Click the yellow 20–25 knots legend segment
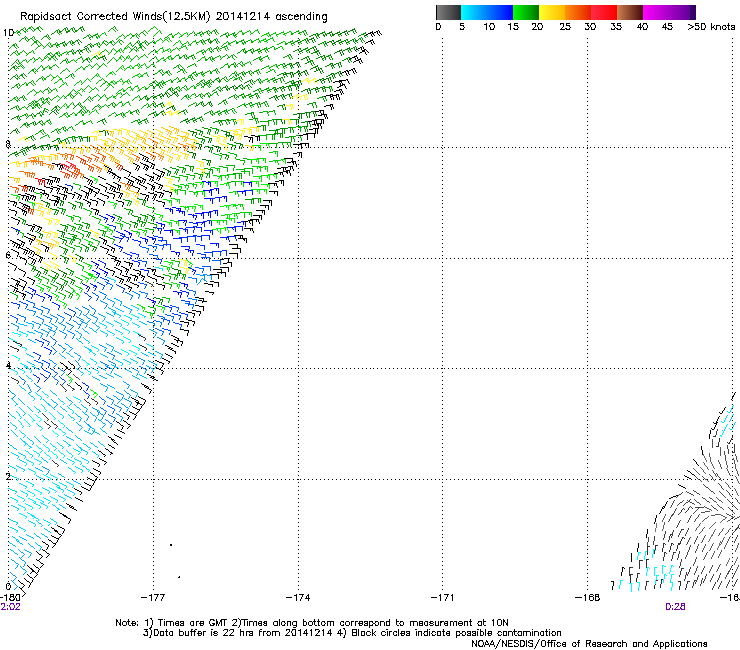The height and width of the screenshot is (650, 740). (552, 12)
